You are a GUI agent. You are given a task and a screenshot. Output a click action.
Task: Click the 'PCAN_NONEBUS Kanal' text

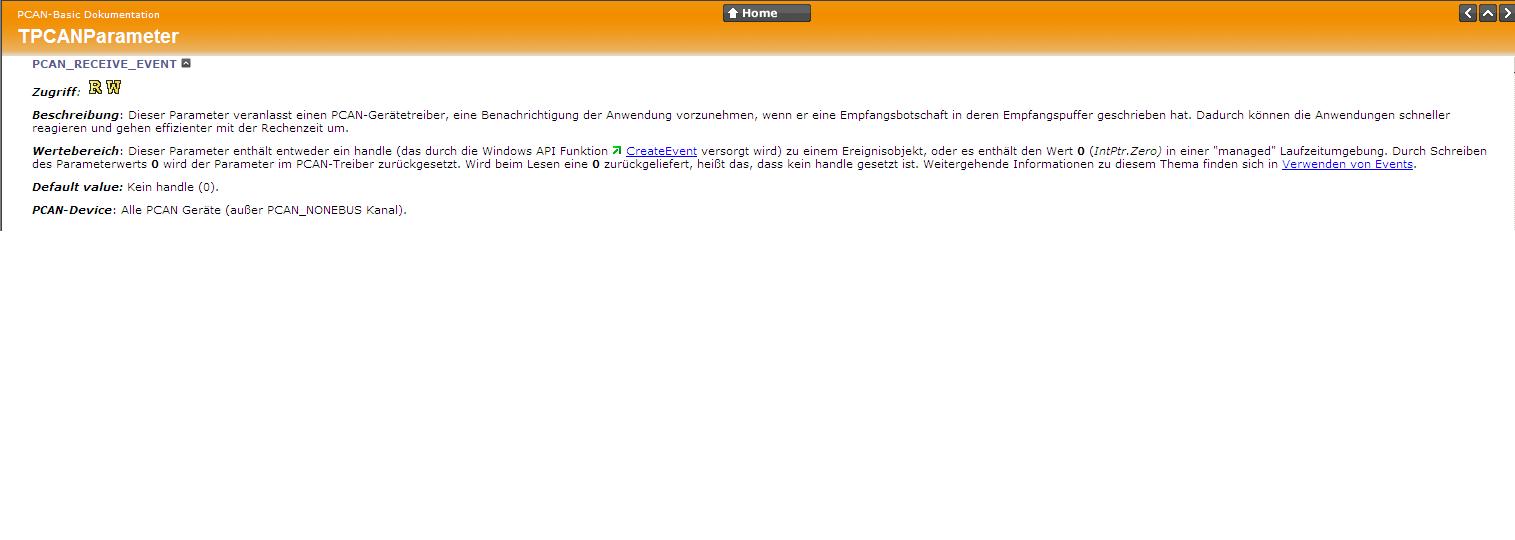tap(334, 210)
